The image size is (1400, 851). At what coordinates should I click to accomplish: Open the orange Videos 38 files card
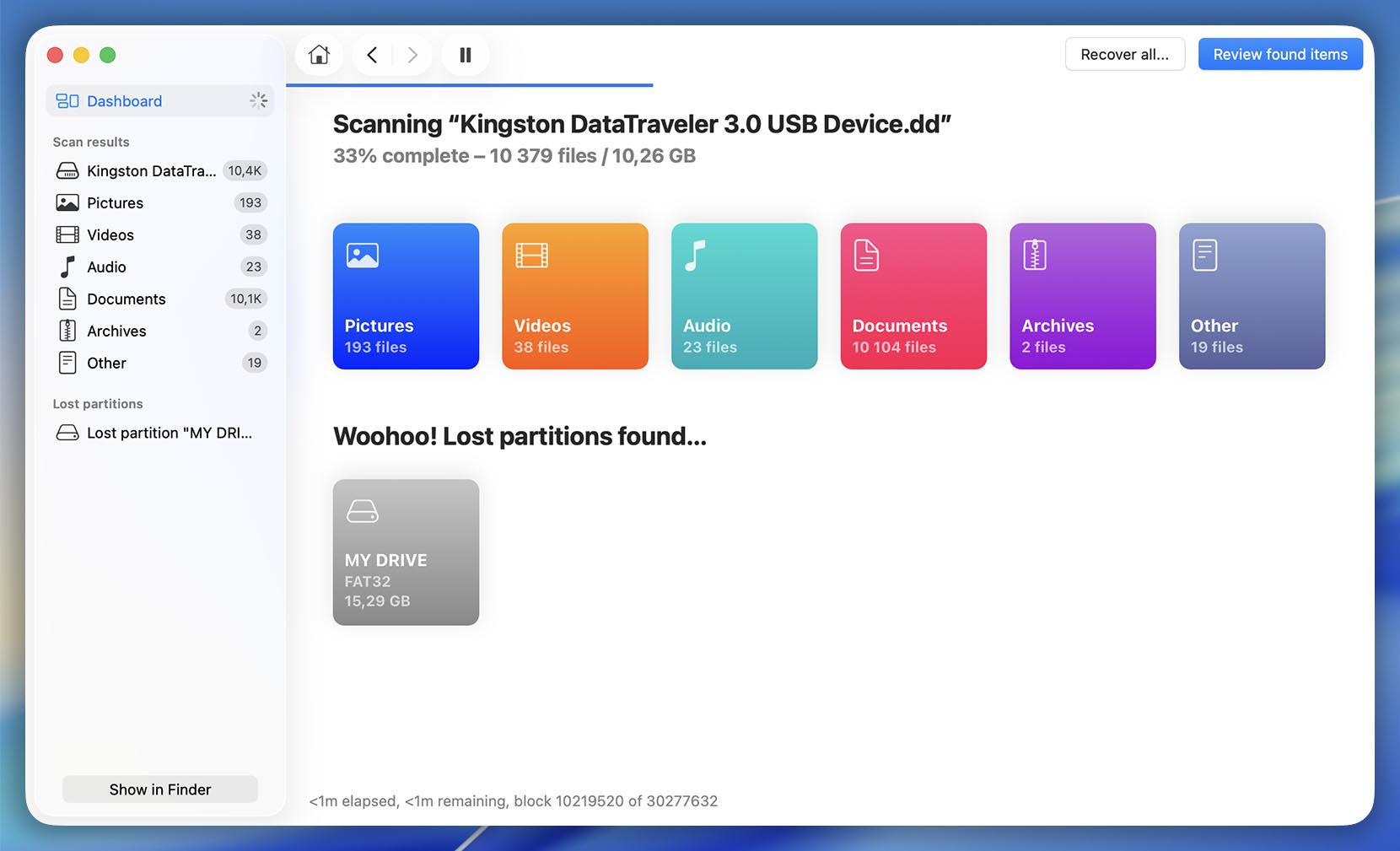(x=575, y=296)
